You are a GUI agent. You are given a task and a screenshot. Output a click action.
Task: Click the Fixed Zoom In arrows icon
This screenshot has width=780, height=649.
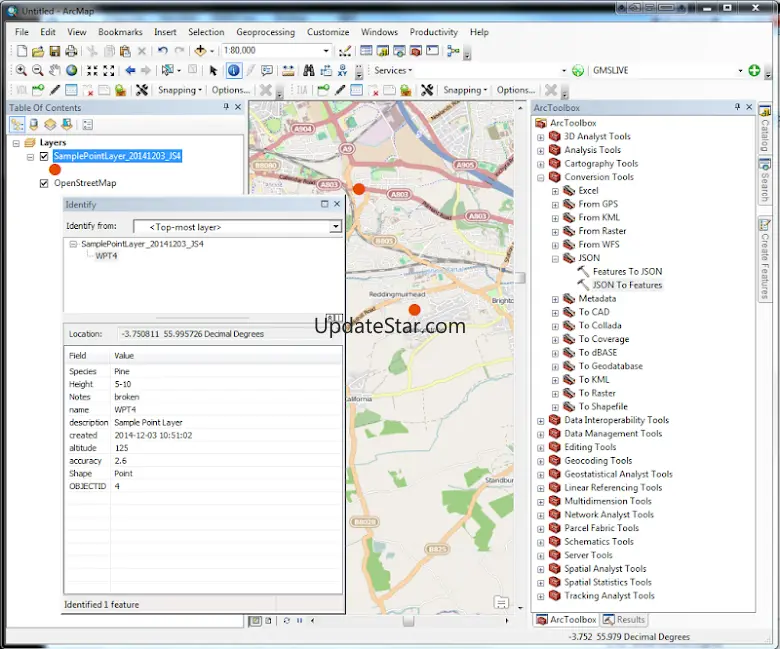pyautogui.click(x=92, y=71)
